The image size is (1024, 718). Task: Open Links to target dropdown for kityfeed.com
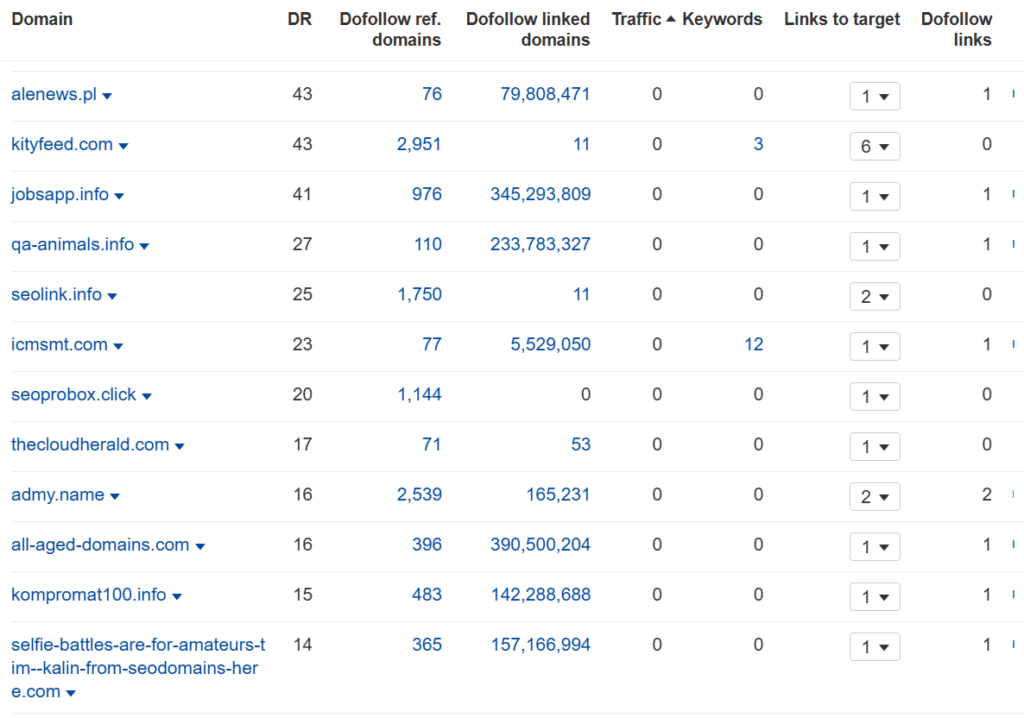click(x=874, y=146)
